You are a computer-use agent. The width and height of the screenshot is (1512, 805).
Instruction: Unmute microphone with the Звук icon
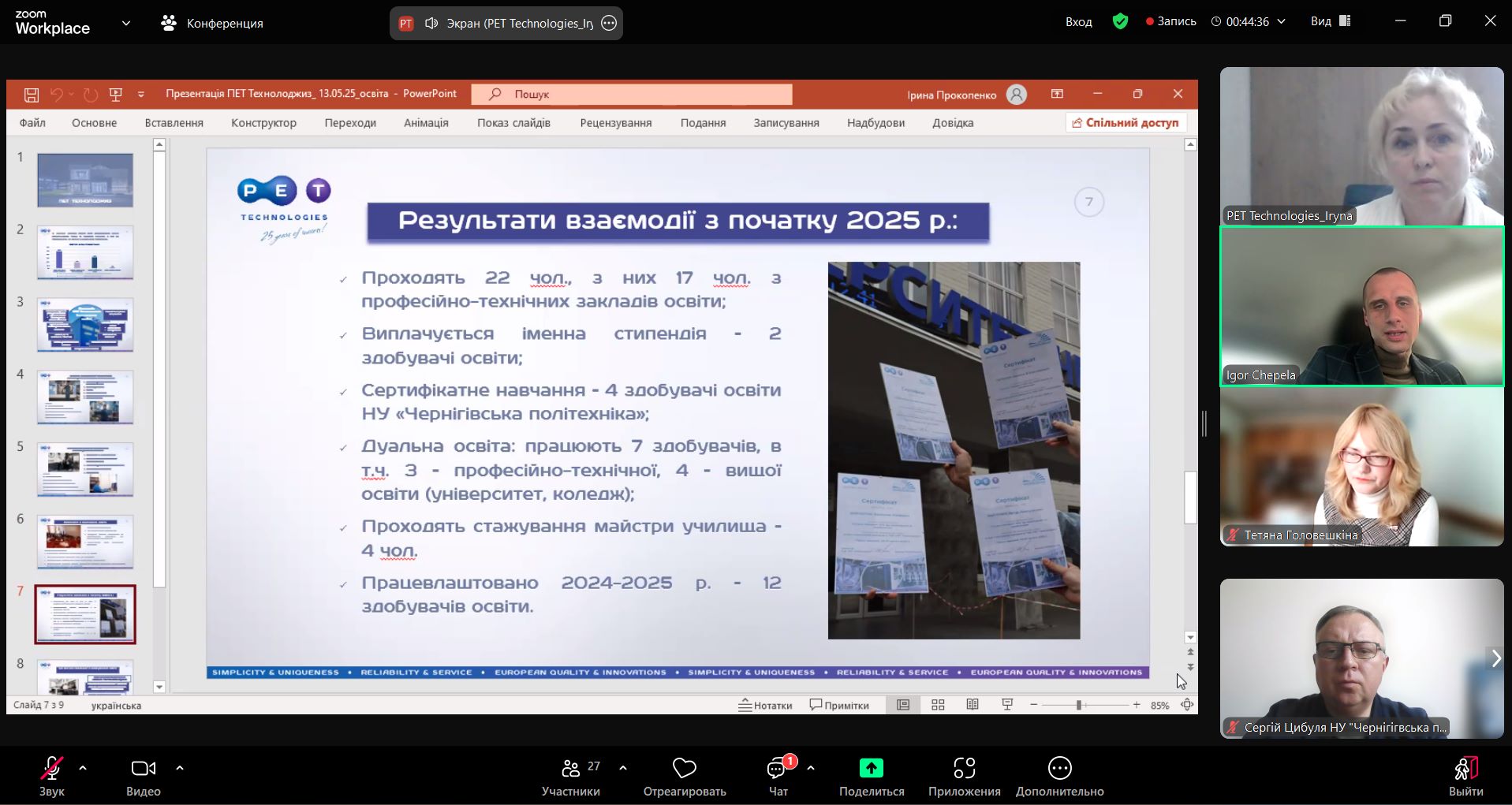[52, 769]
